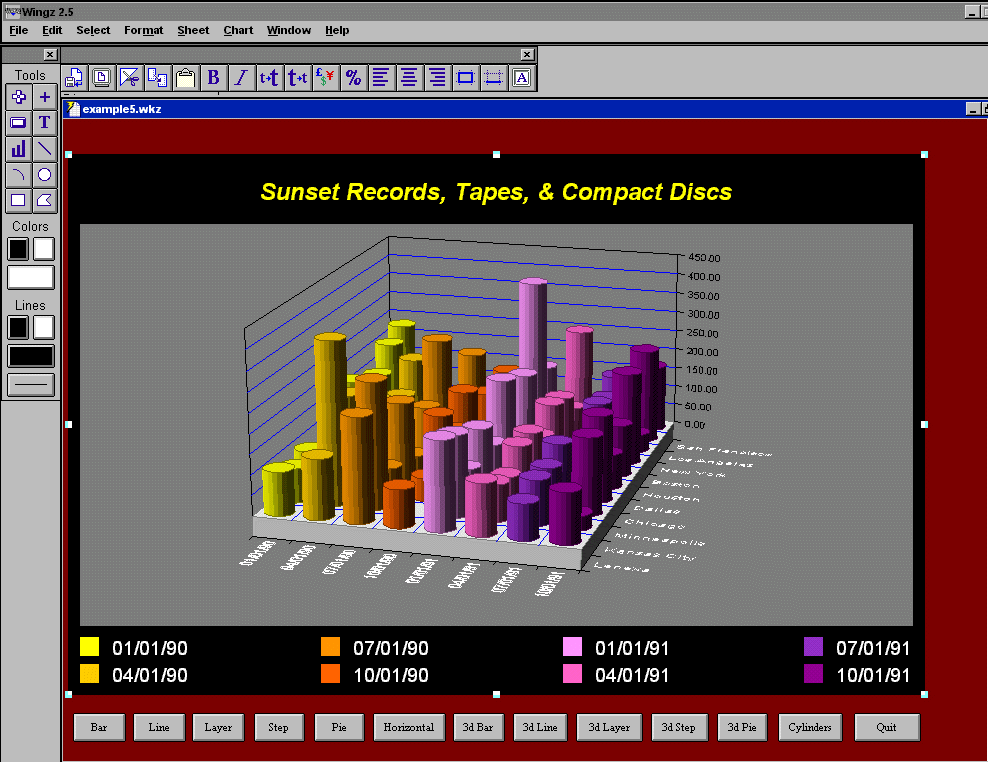
Task: Select the black fill color swatch under Colors
Action: pos(18,249)
